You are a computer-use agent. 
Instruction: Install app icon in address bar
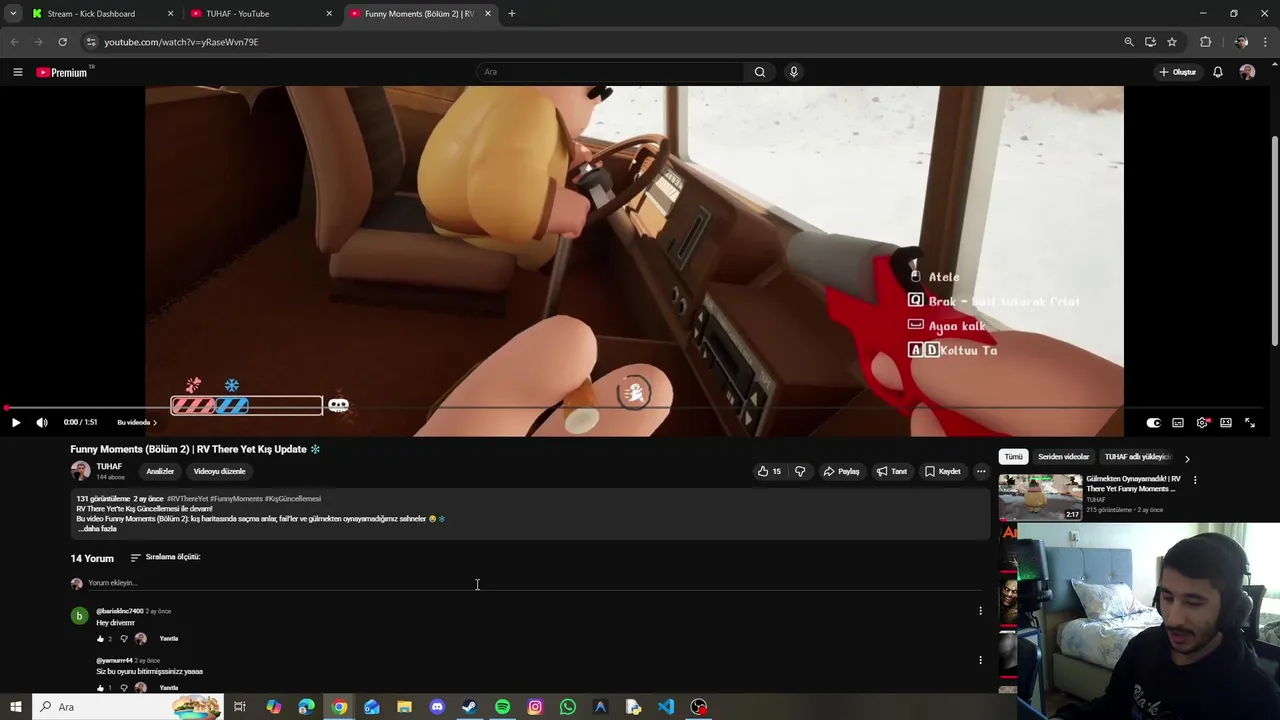[1150, 42]
